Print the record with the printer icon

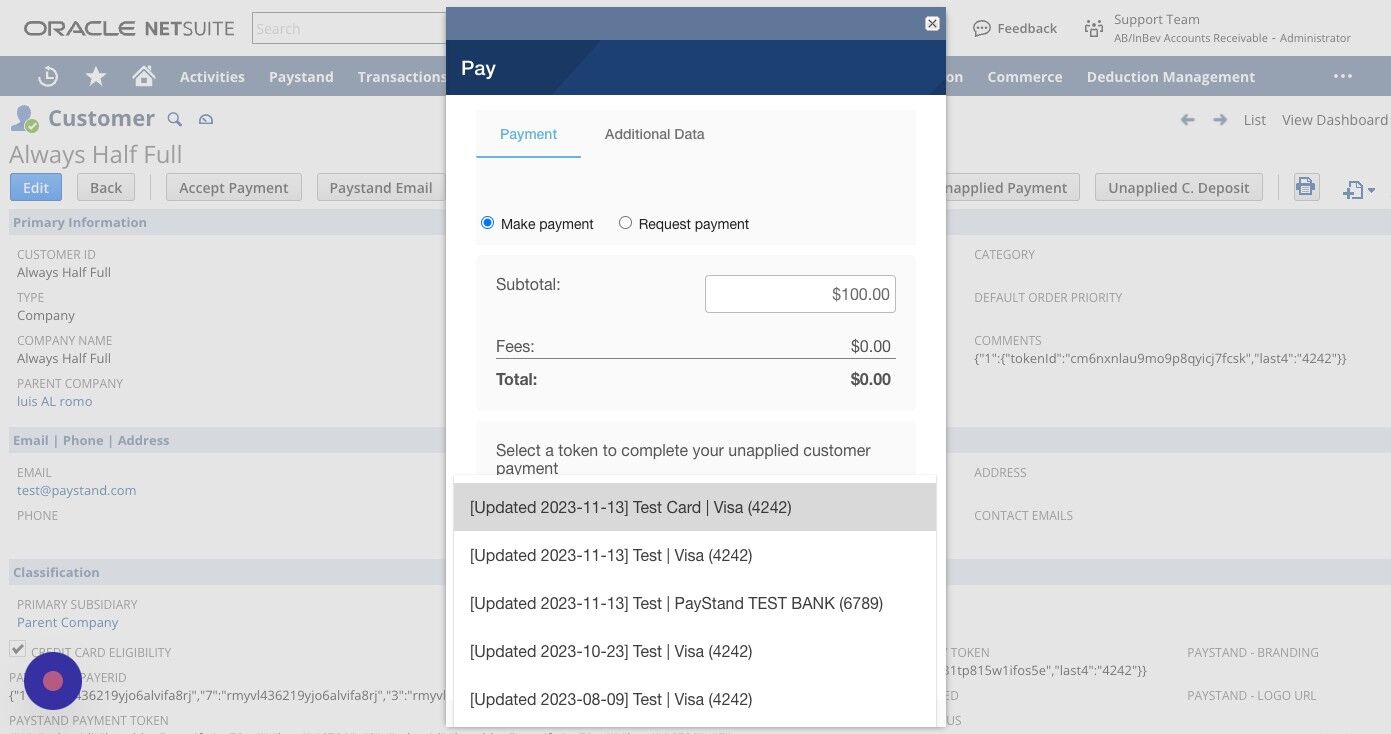pos(1306,186)
